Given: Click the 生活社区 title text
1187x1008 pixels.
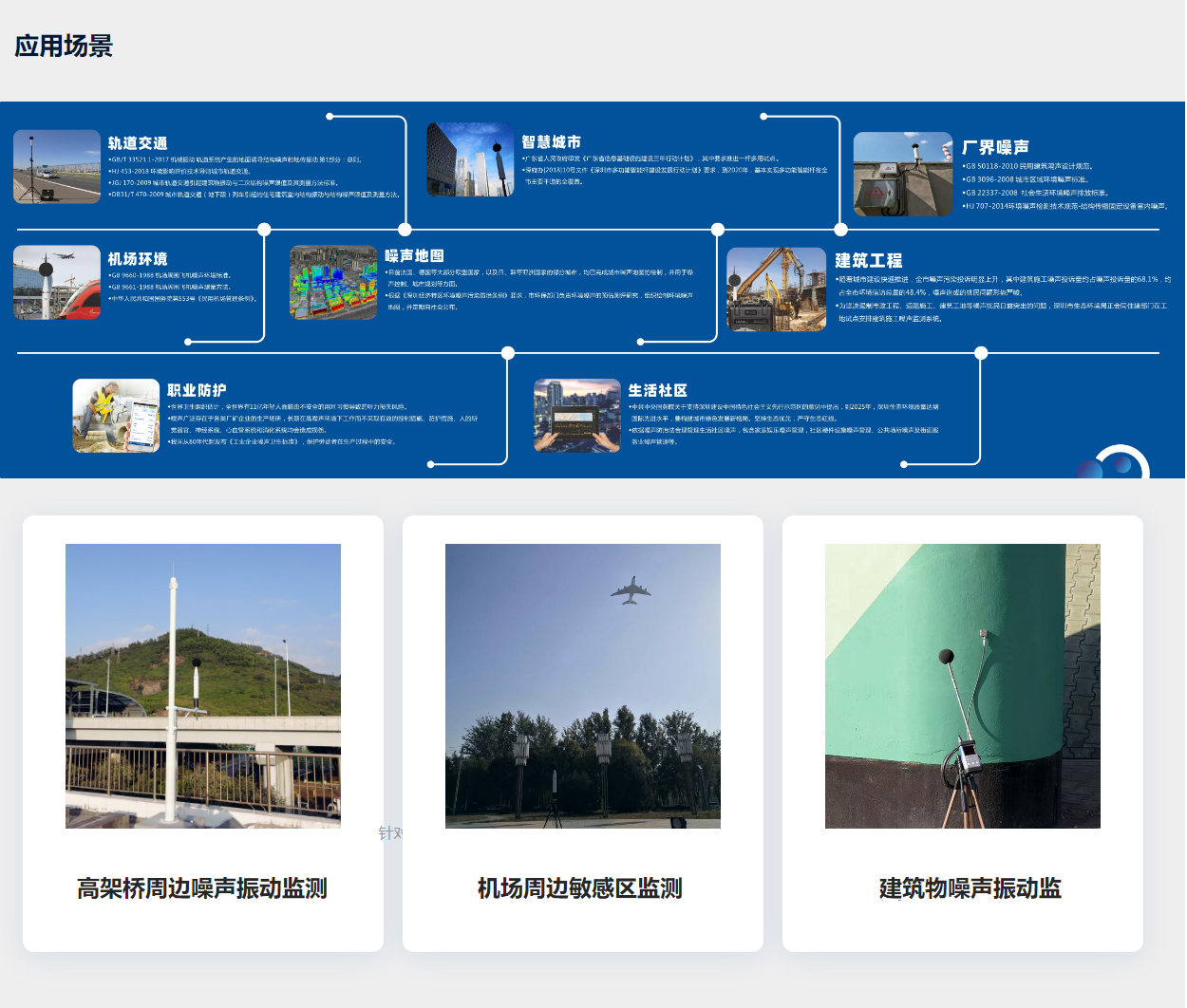Looking at the screenshot, I should [x=657, y=390].
